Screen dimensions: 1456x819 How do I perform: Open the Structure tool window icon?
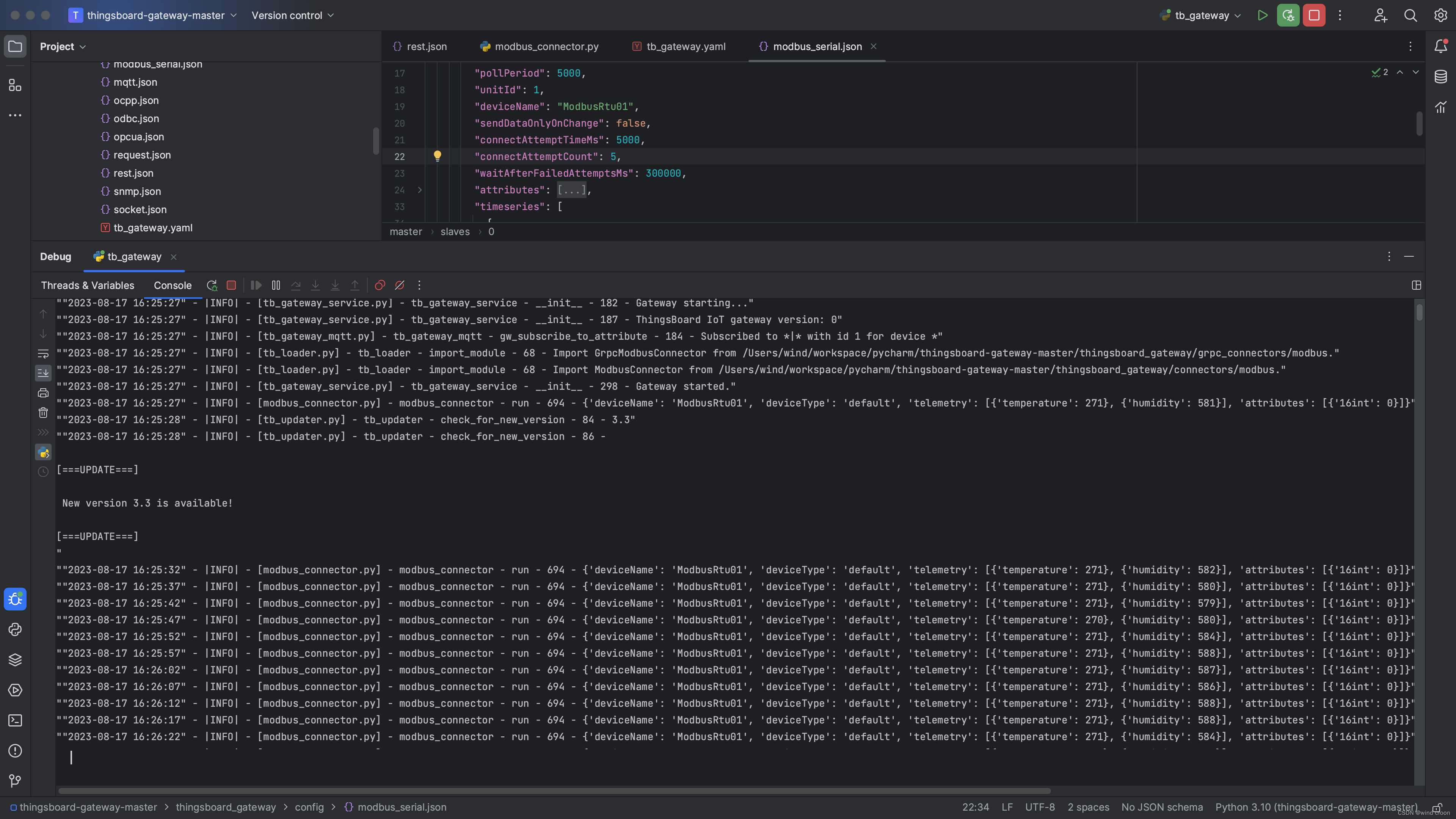[15, 85]
